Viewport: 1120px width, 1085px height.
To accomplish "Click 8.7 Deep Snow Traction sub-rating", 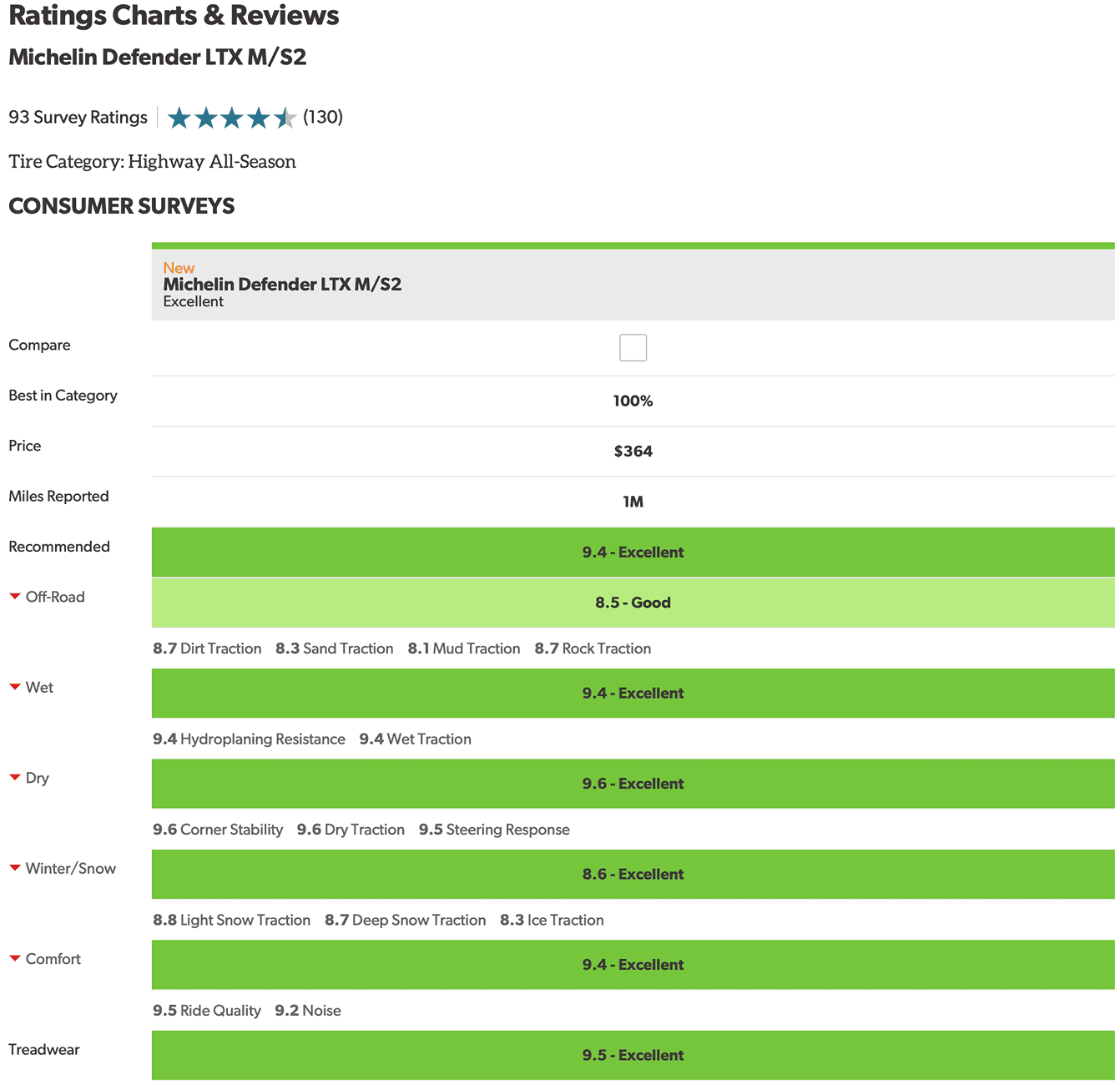I will [405, 920].
